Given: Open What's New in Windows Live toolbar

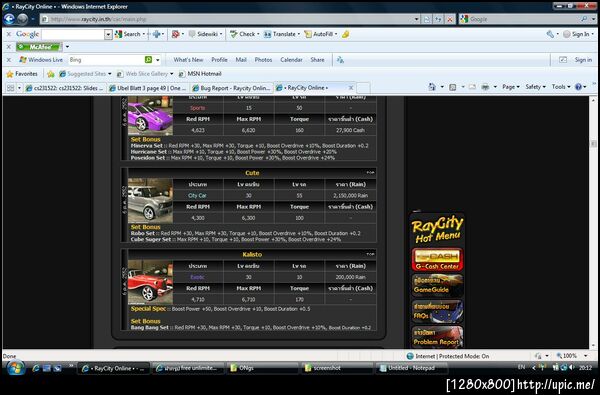Looking at the screenshot, I should pyautogui.click(x=188, y=60).
